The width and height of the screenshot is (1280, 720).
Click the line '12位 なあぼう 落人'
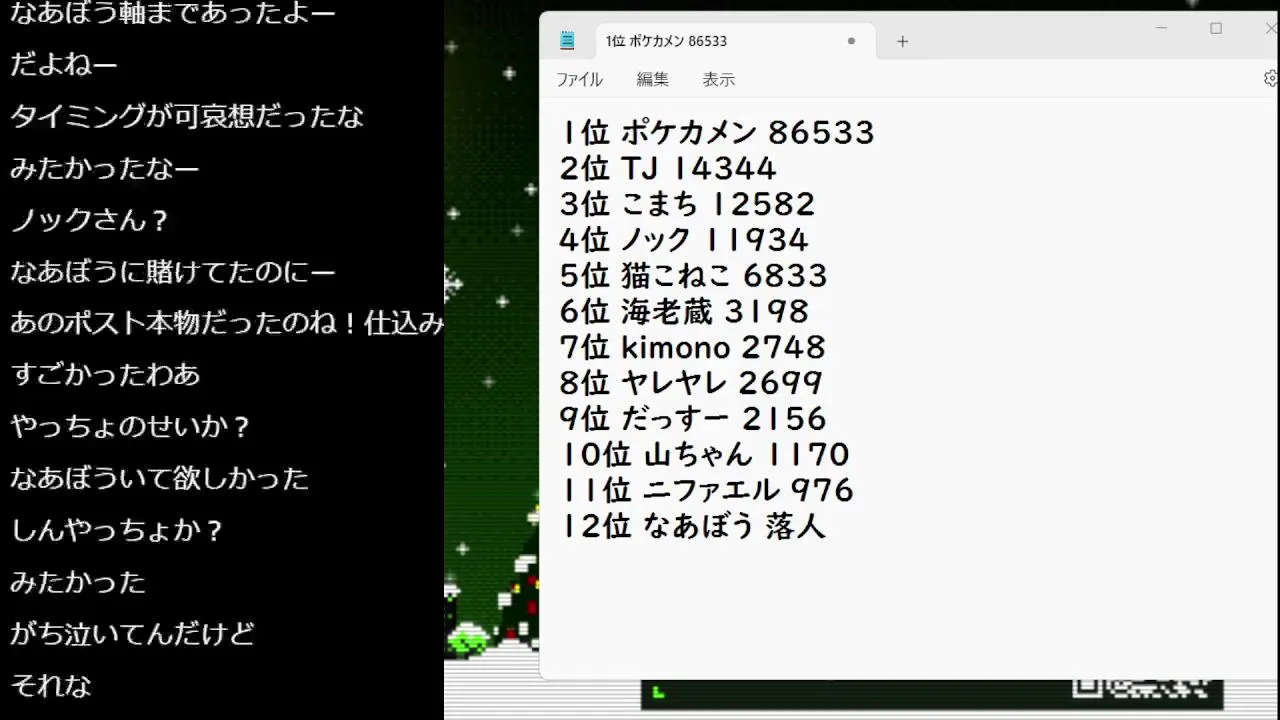point(693,526)
